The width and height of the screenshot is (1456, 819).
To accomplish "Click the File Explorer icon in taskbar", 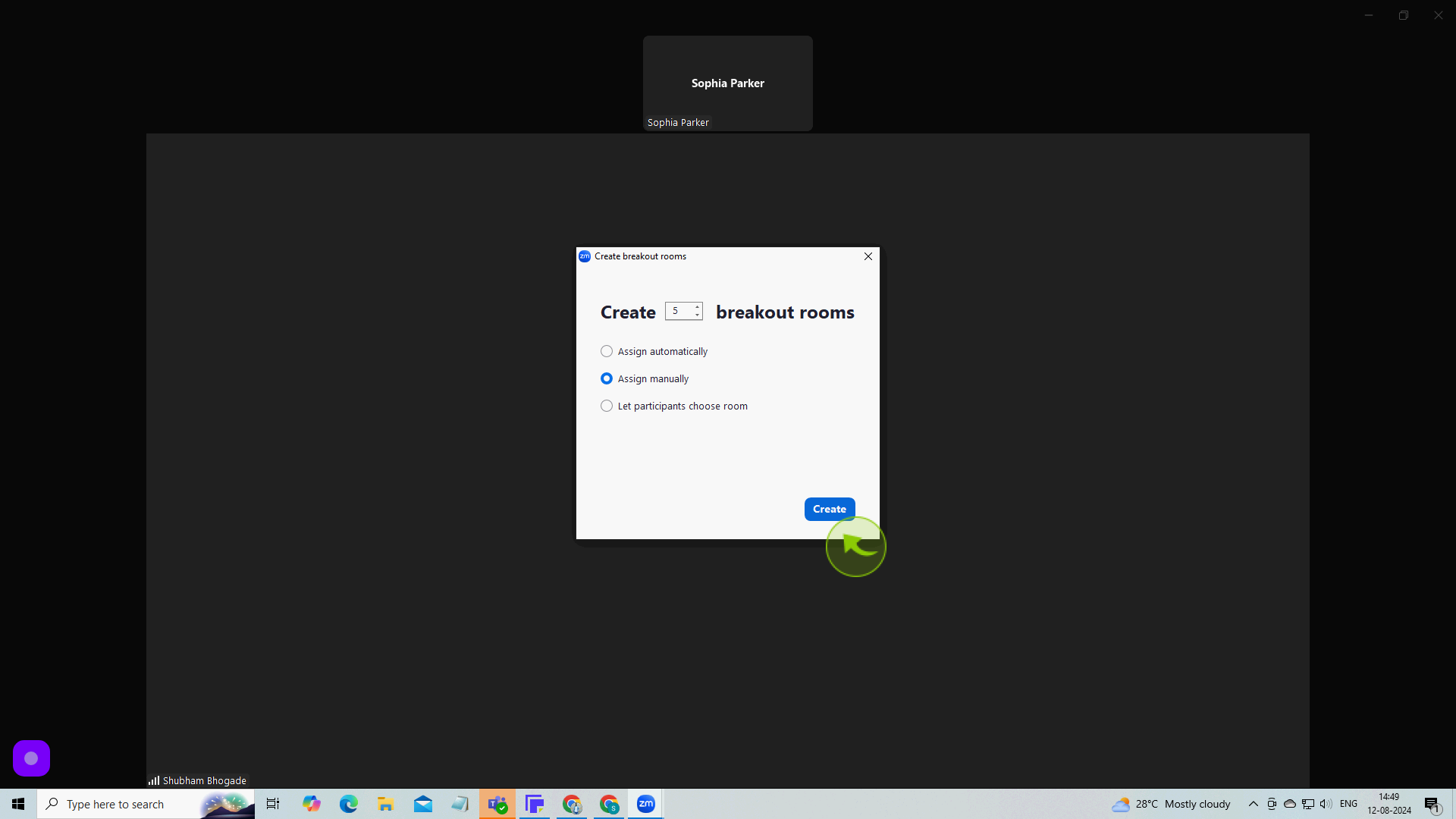I will point(385,804).
